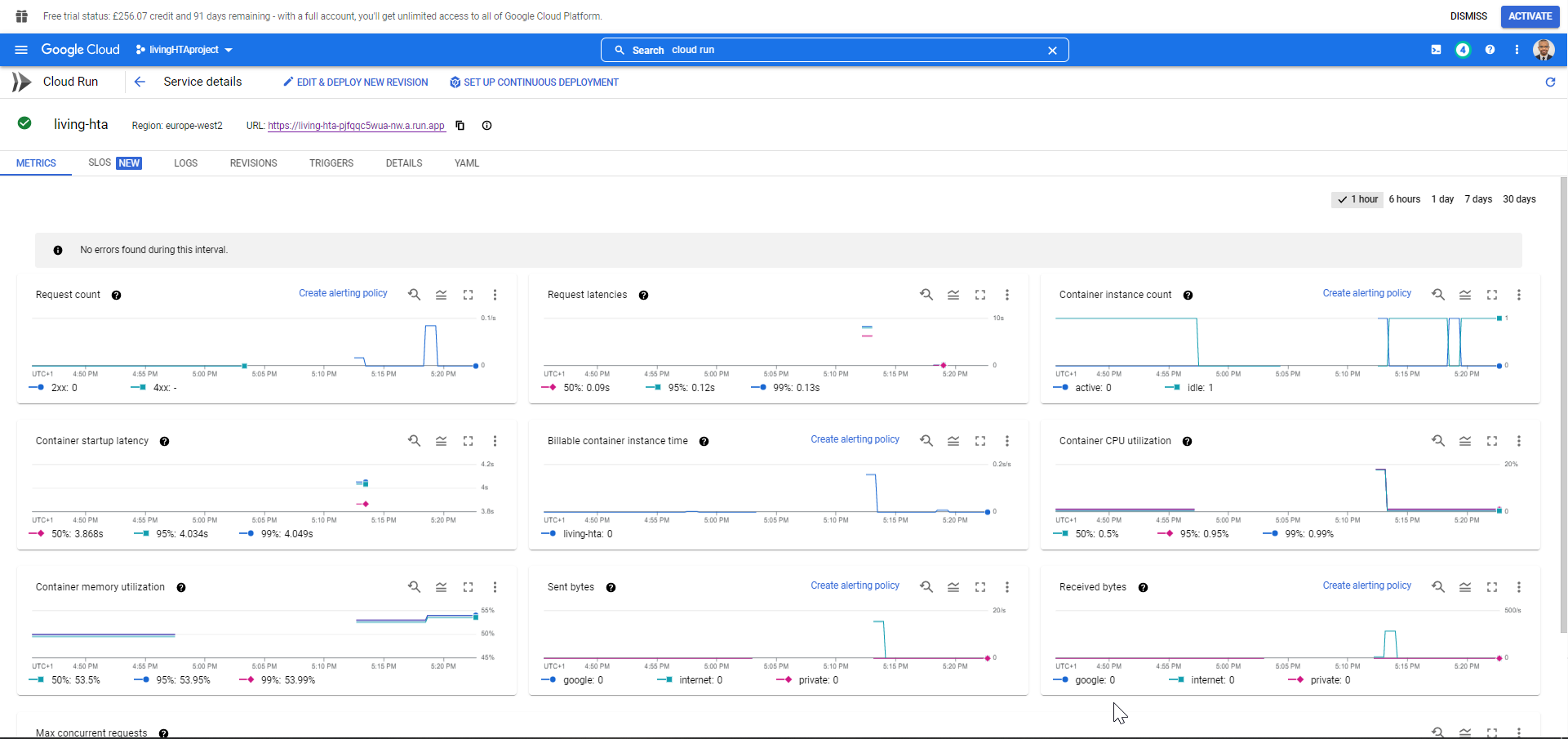Copy the living-hta service URL
1568x739 pixels.
460,126
